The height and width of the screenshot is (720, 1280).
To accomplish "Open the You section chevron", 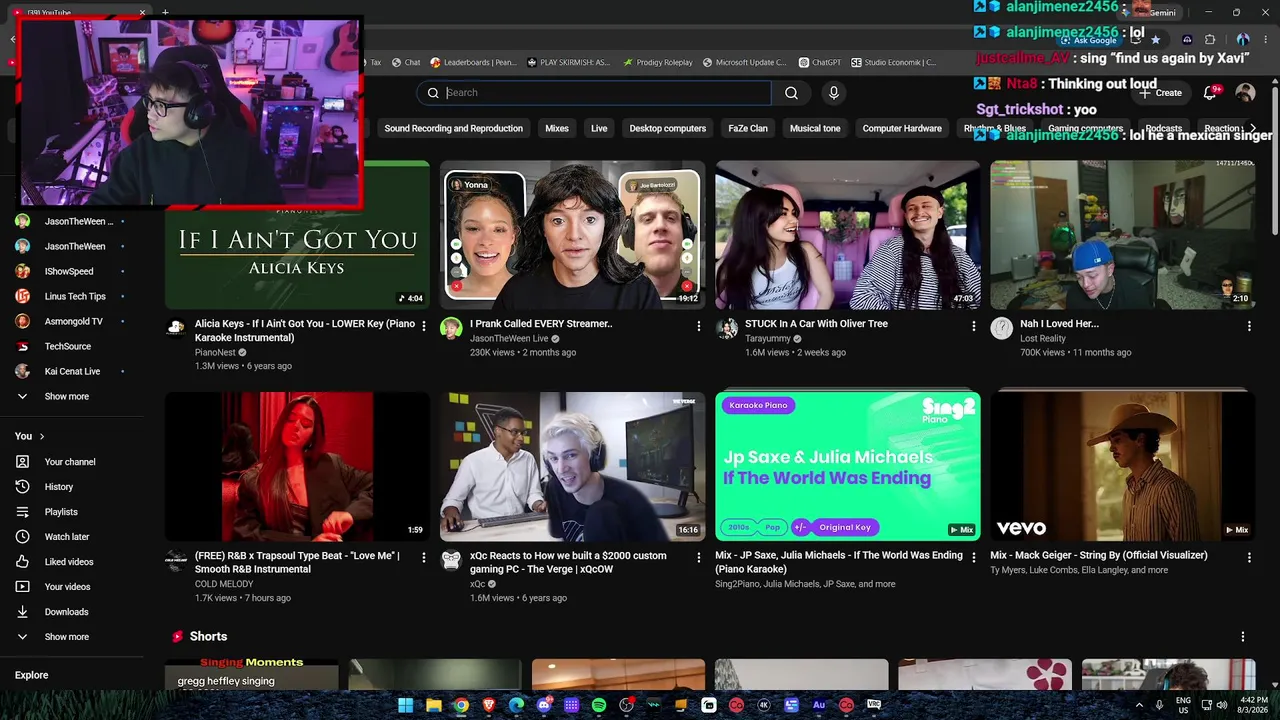I will coord(41,437).
